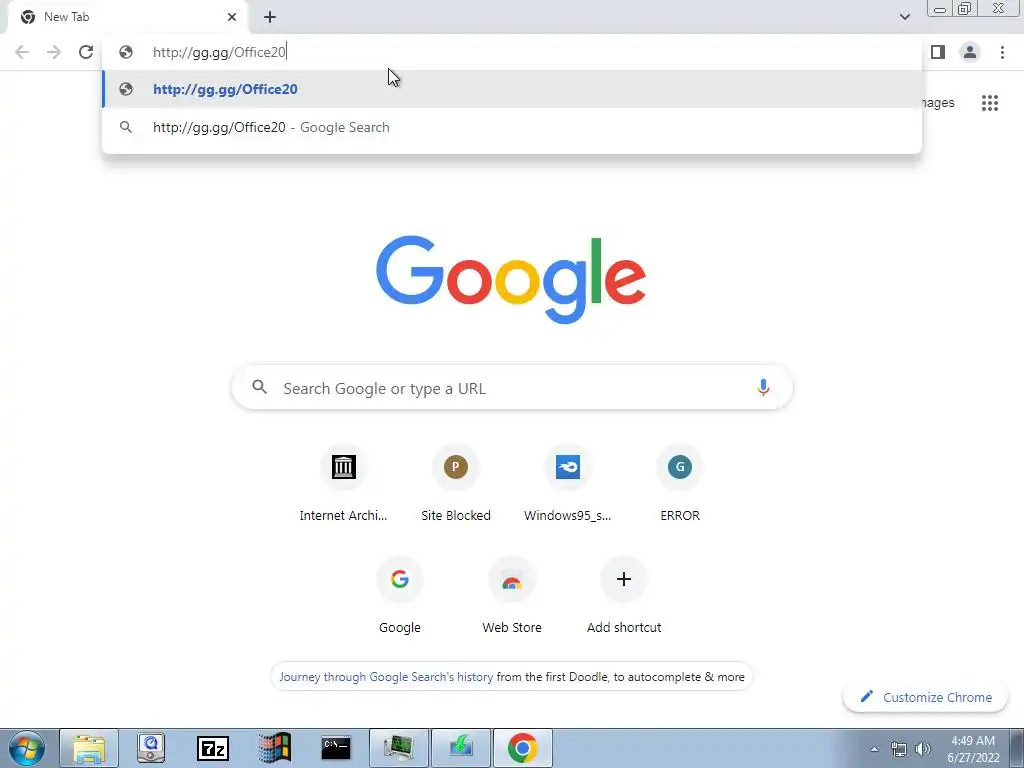Click the browser Forward arrow
The height and width of the screenshot is (768, 1024).
(54, 52)
